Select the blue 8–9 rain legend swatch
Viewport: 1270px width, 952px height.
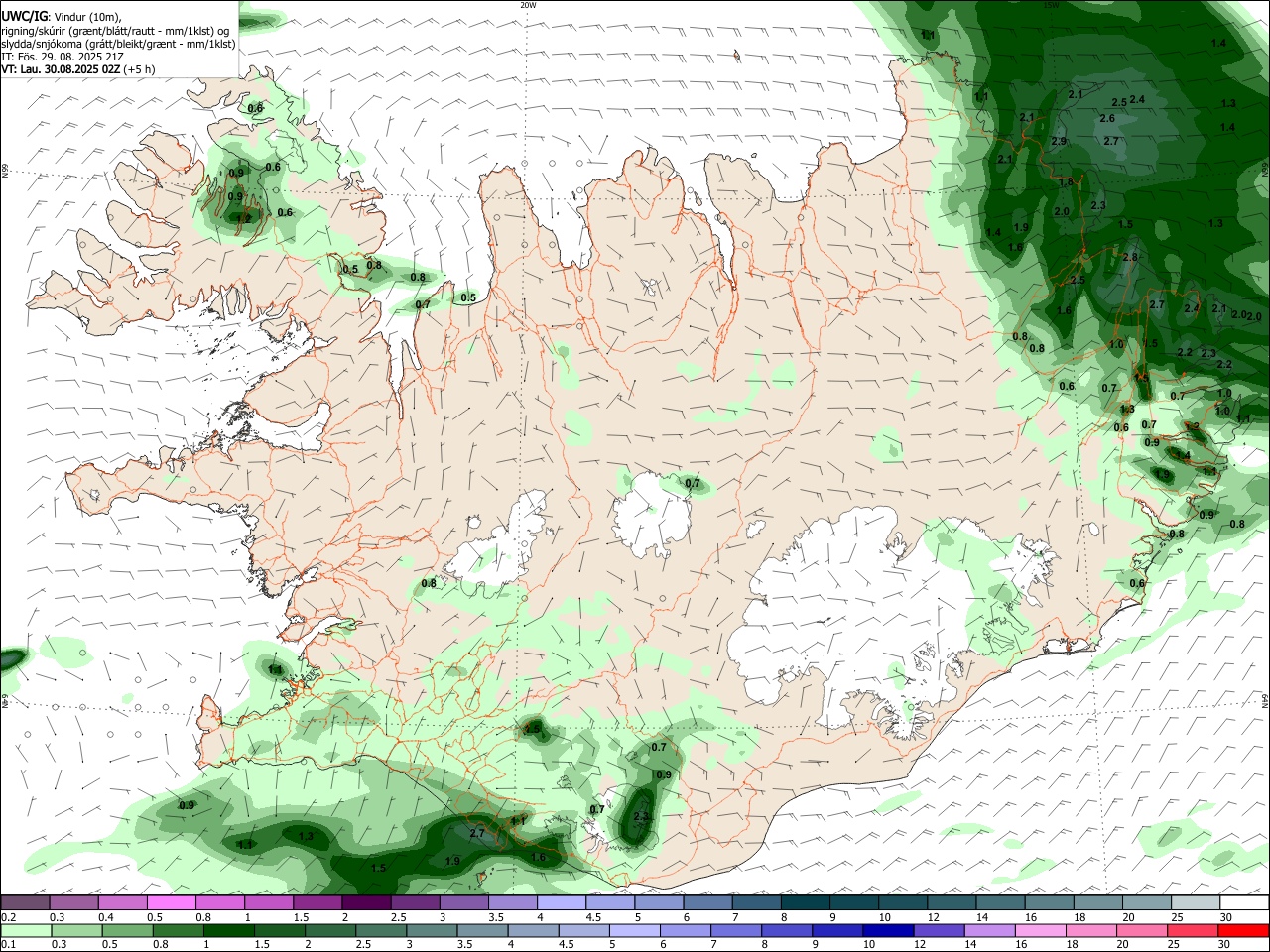click(787, 930)
